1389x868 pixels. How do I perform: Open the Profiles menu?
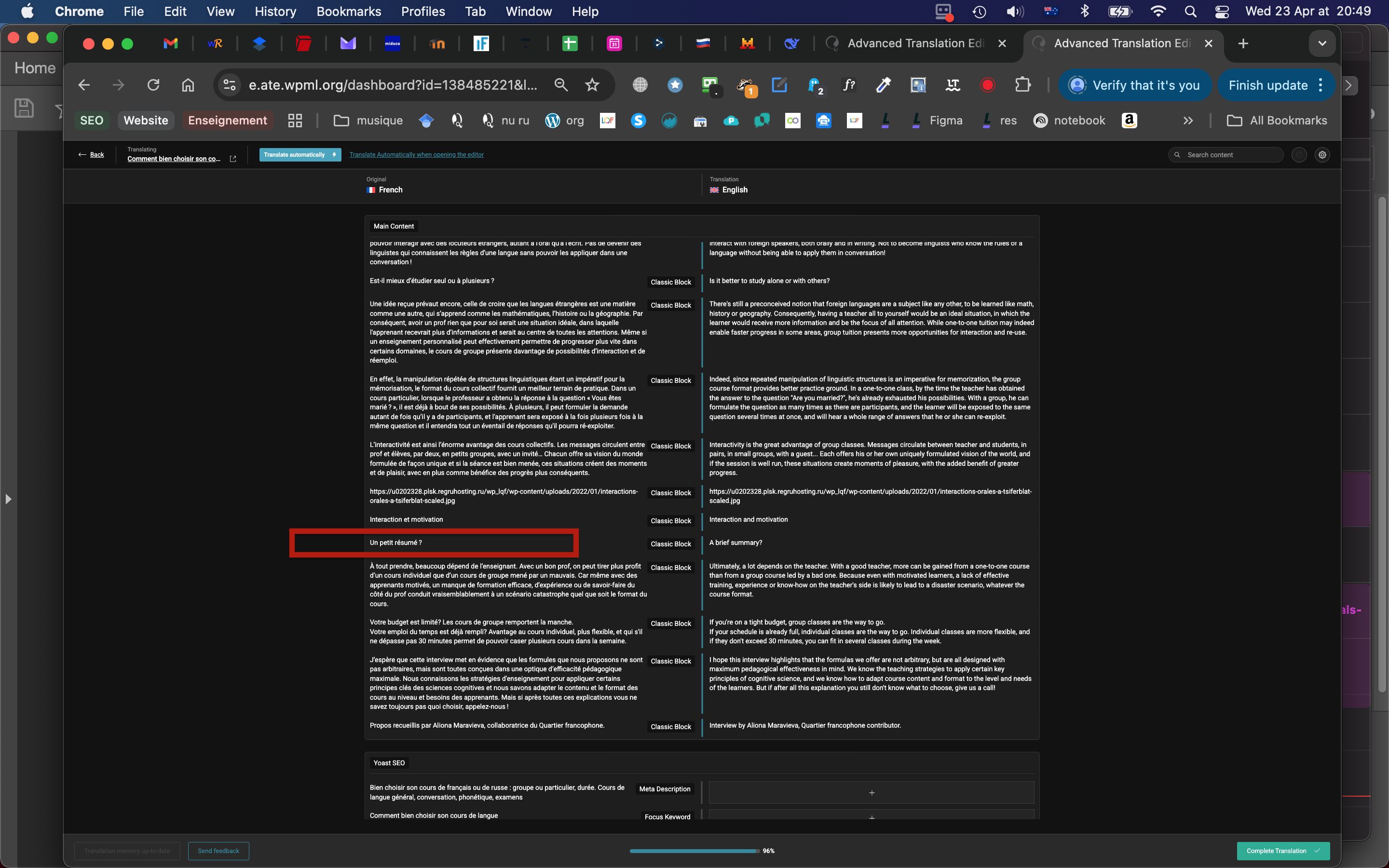423,12
